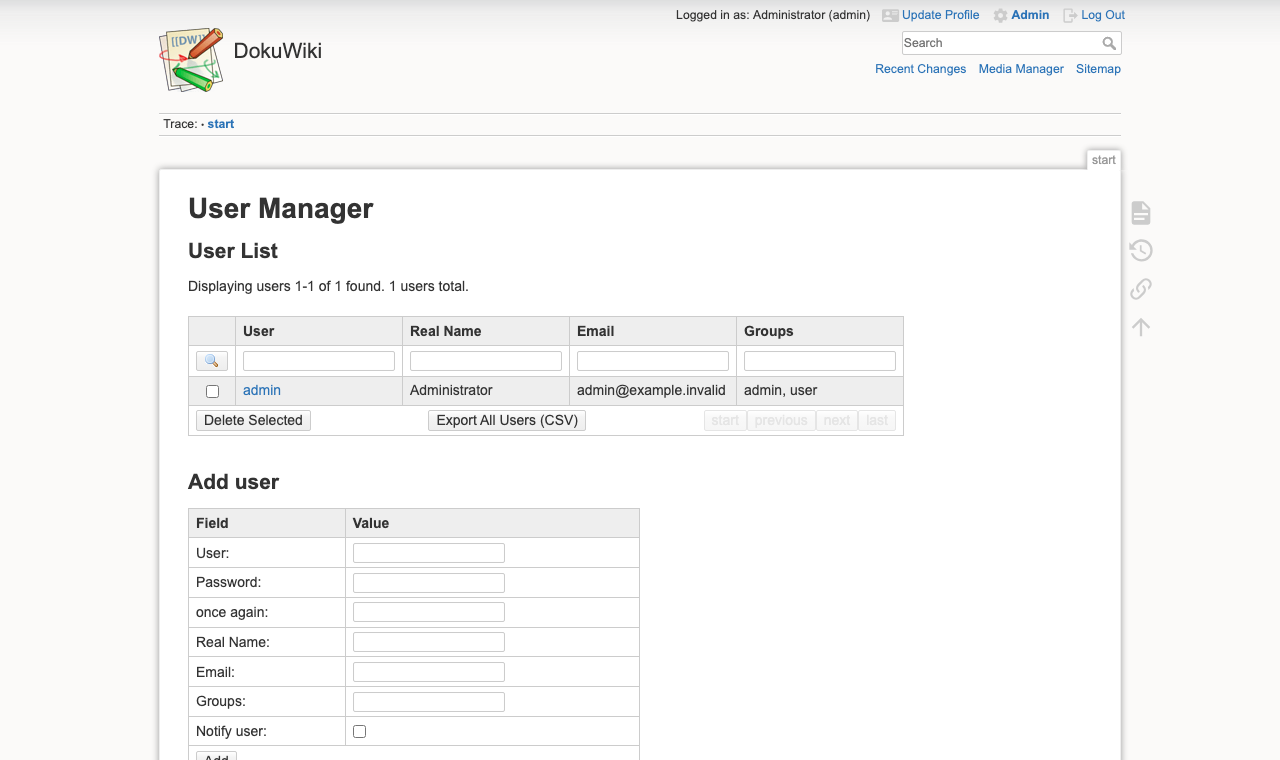The height and width of the screenshot is (760, 1280).
Task: Focus the Add user User field
Action: point(429,553)
